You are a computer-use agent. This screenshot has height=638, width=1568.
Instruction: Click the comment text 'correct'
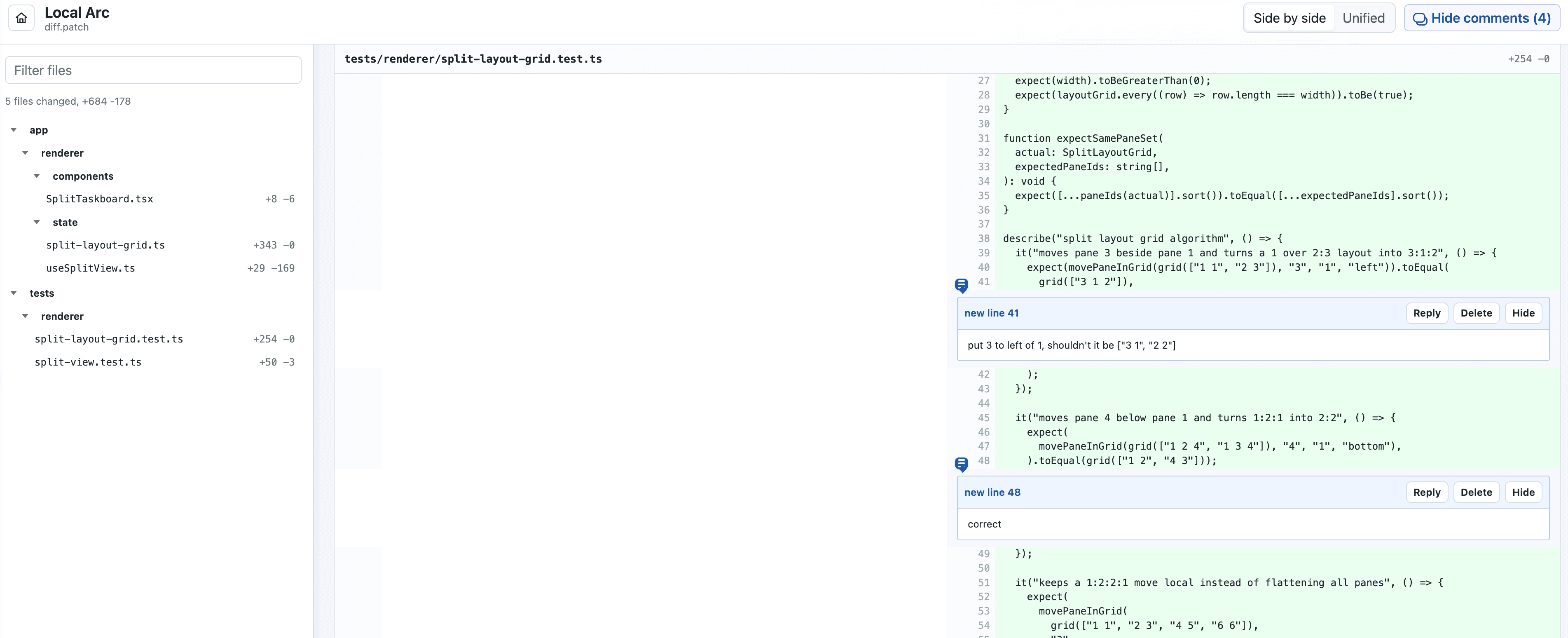(984, 524)
